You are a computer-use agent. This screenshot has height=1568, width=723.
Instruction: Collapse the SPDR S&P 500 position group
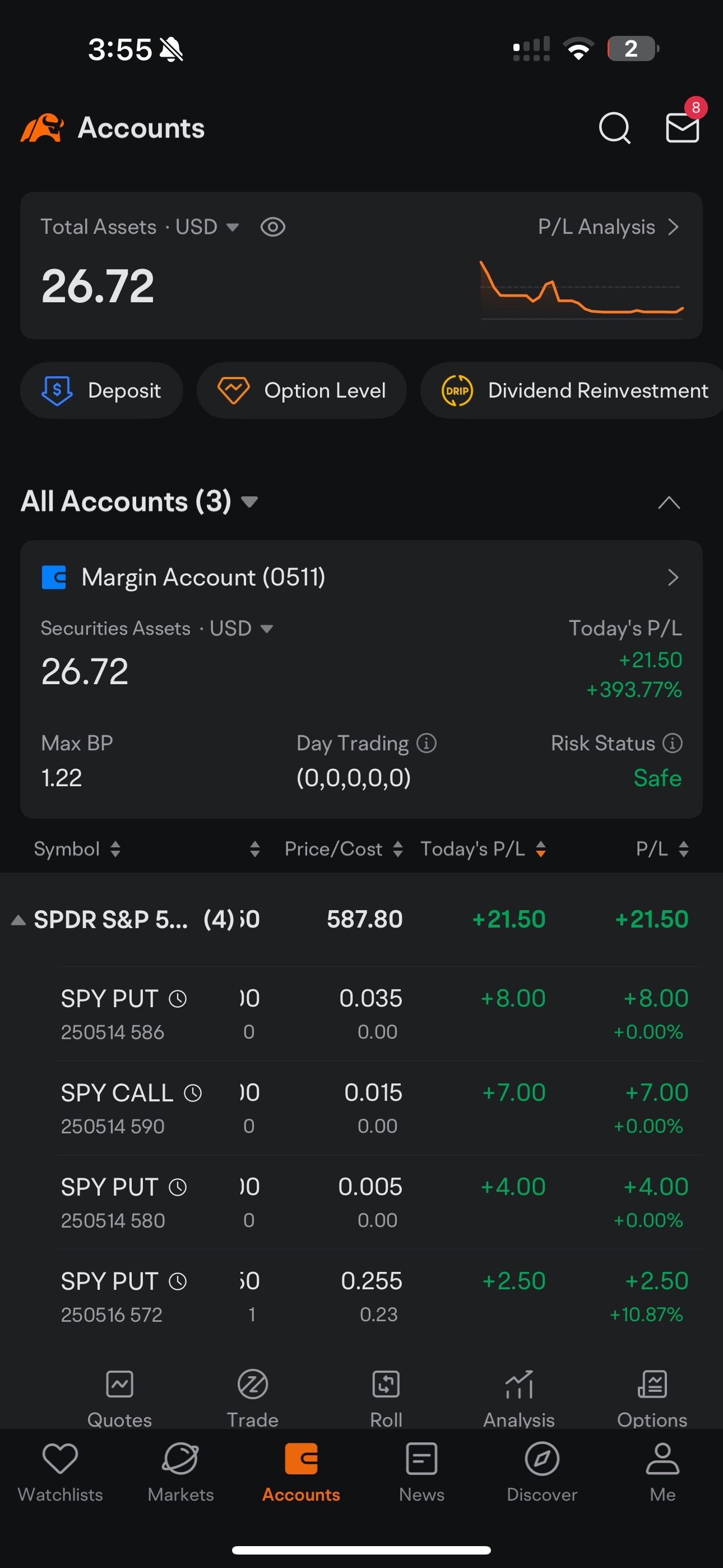click(18, 920)
